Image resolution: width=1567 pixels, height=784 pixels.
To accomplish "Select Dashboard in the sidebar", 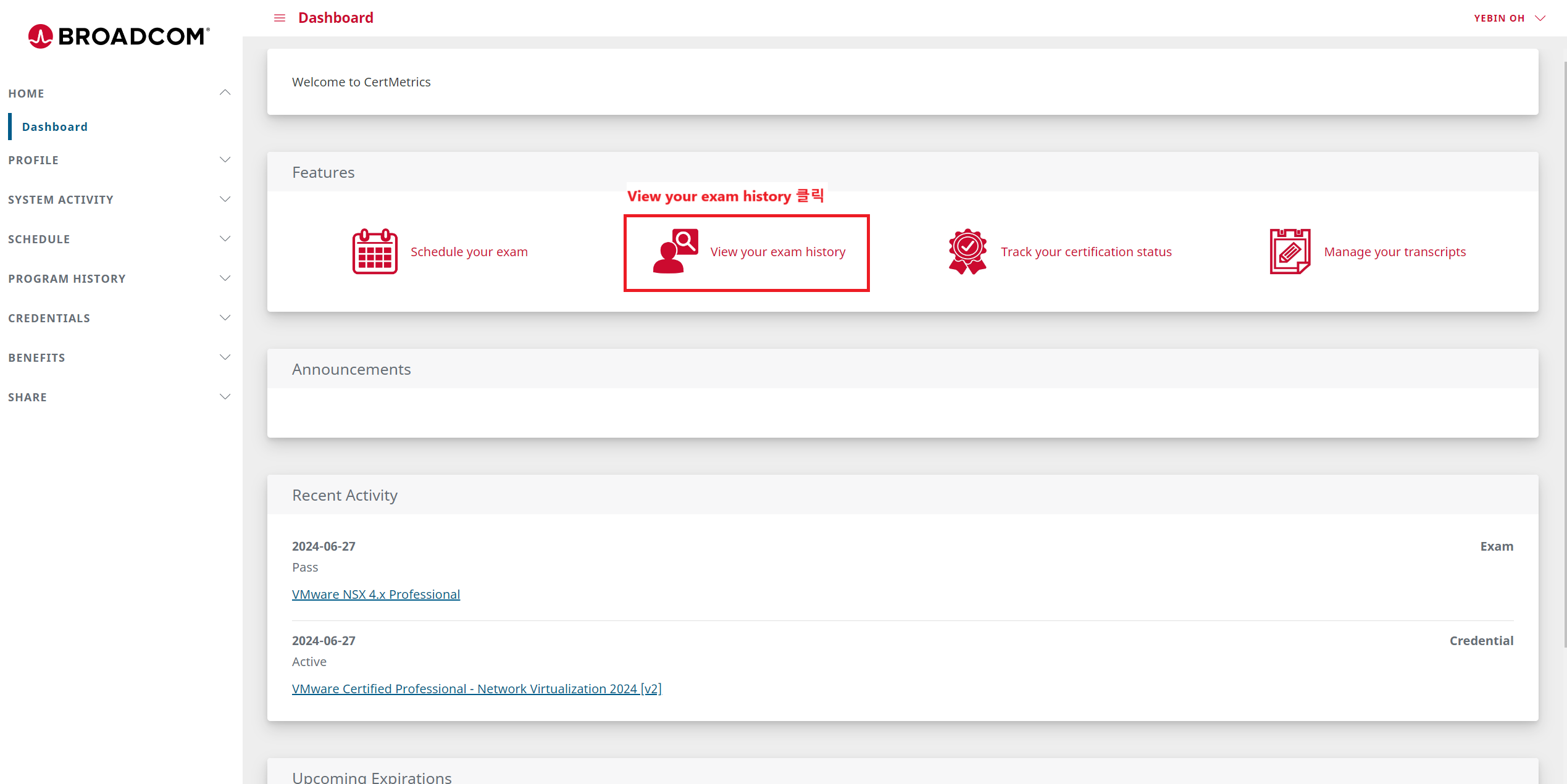I will [x=55, y=127].
